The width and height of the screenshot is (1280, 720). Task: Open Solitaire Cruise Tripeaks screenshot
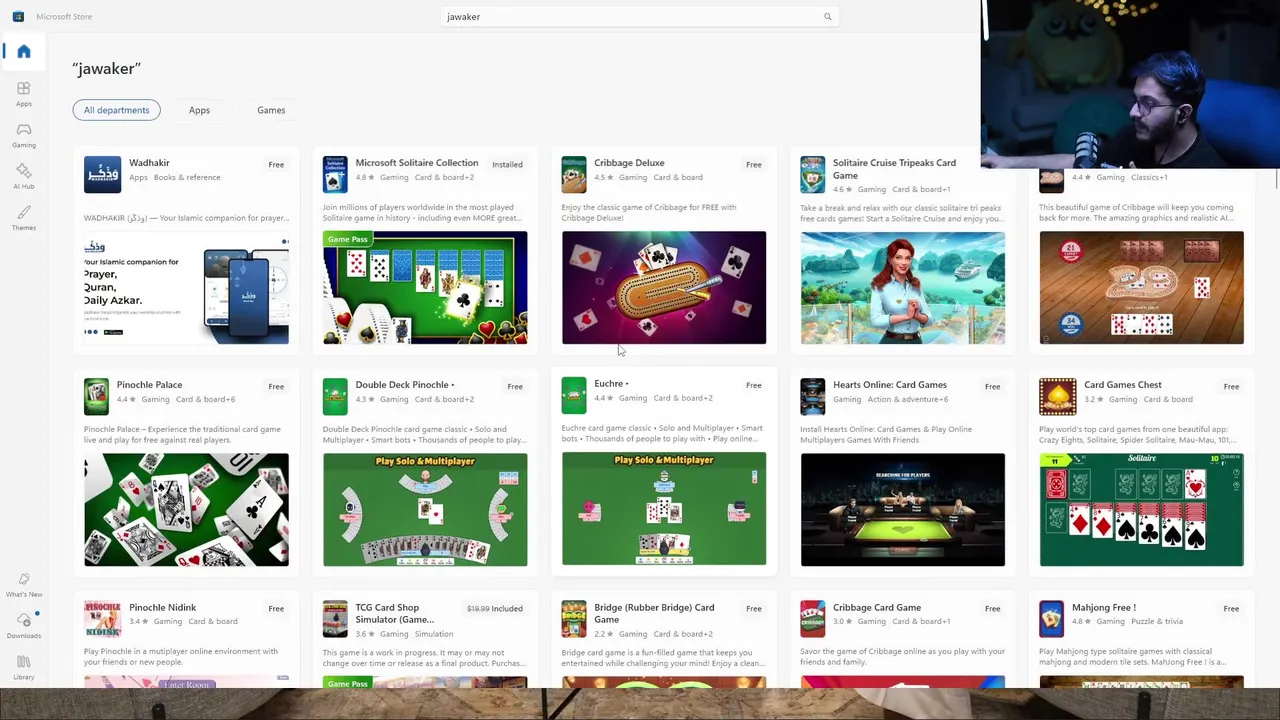[x=903, y=288]
